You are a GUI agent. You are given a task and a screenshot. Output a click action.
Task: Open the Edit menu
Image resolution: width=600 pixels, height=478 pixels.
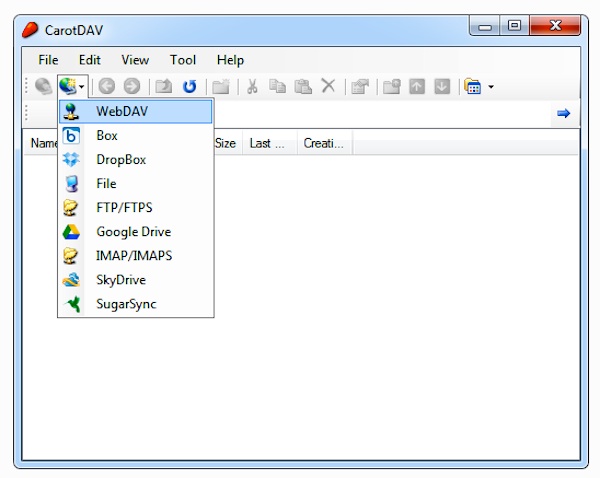(x=90, y=60)
